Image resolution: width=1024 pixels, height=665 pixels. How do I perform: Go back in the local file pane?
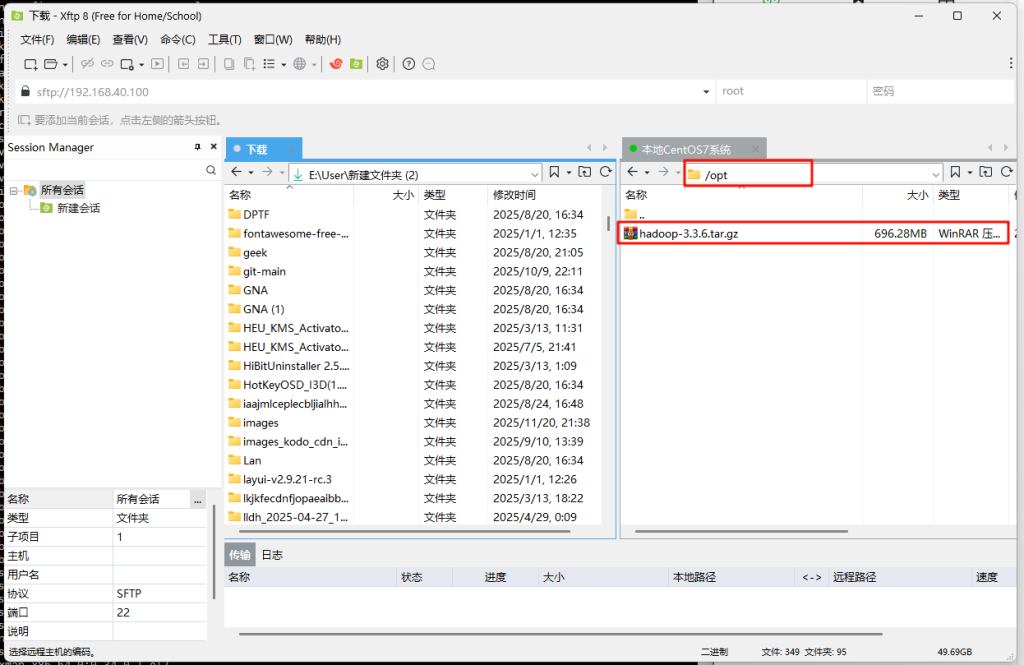click(235, 171)
